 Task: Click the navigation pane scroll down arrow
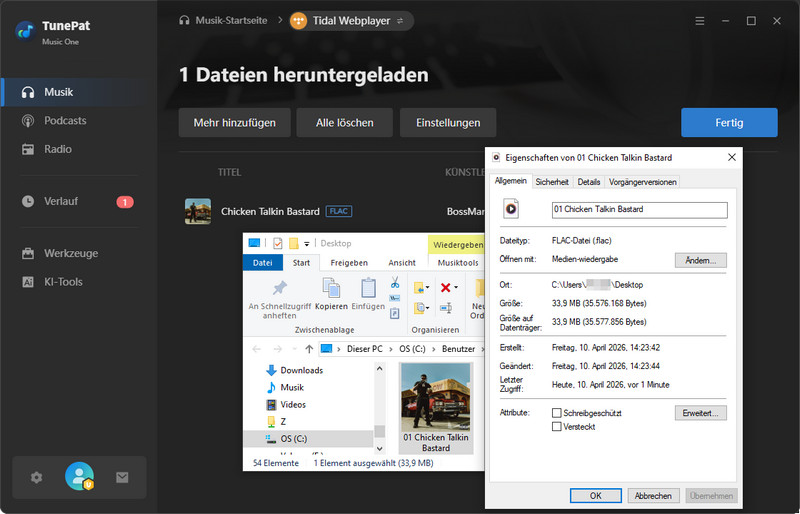pos(380,449)
